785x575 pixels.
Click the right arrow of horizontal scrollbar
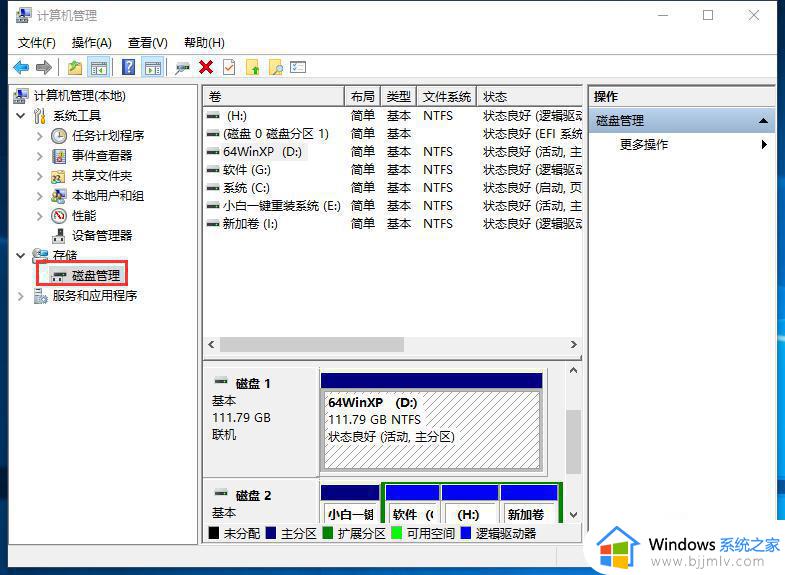pos(574,344)
